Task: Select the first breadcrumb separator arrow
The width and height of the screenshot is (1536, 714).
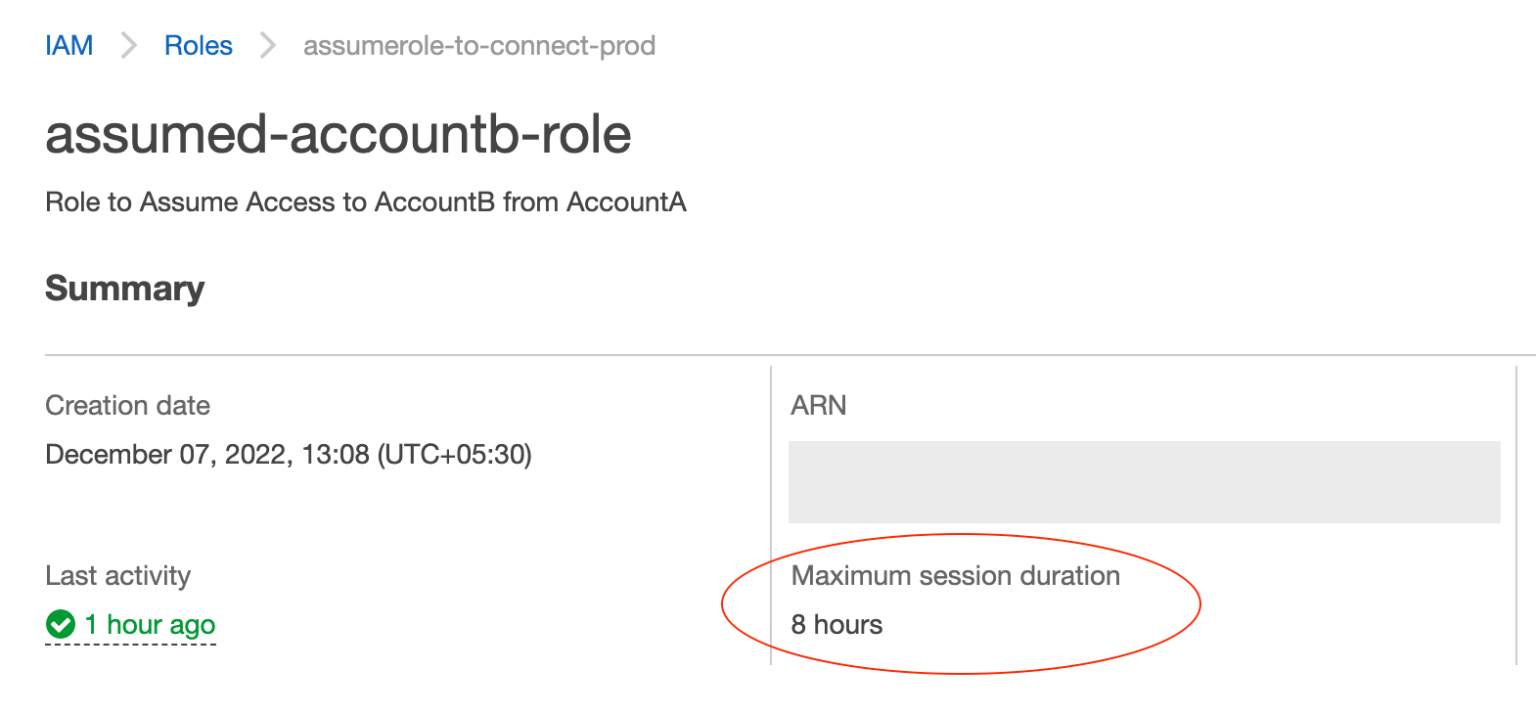Action: [131, 45]
